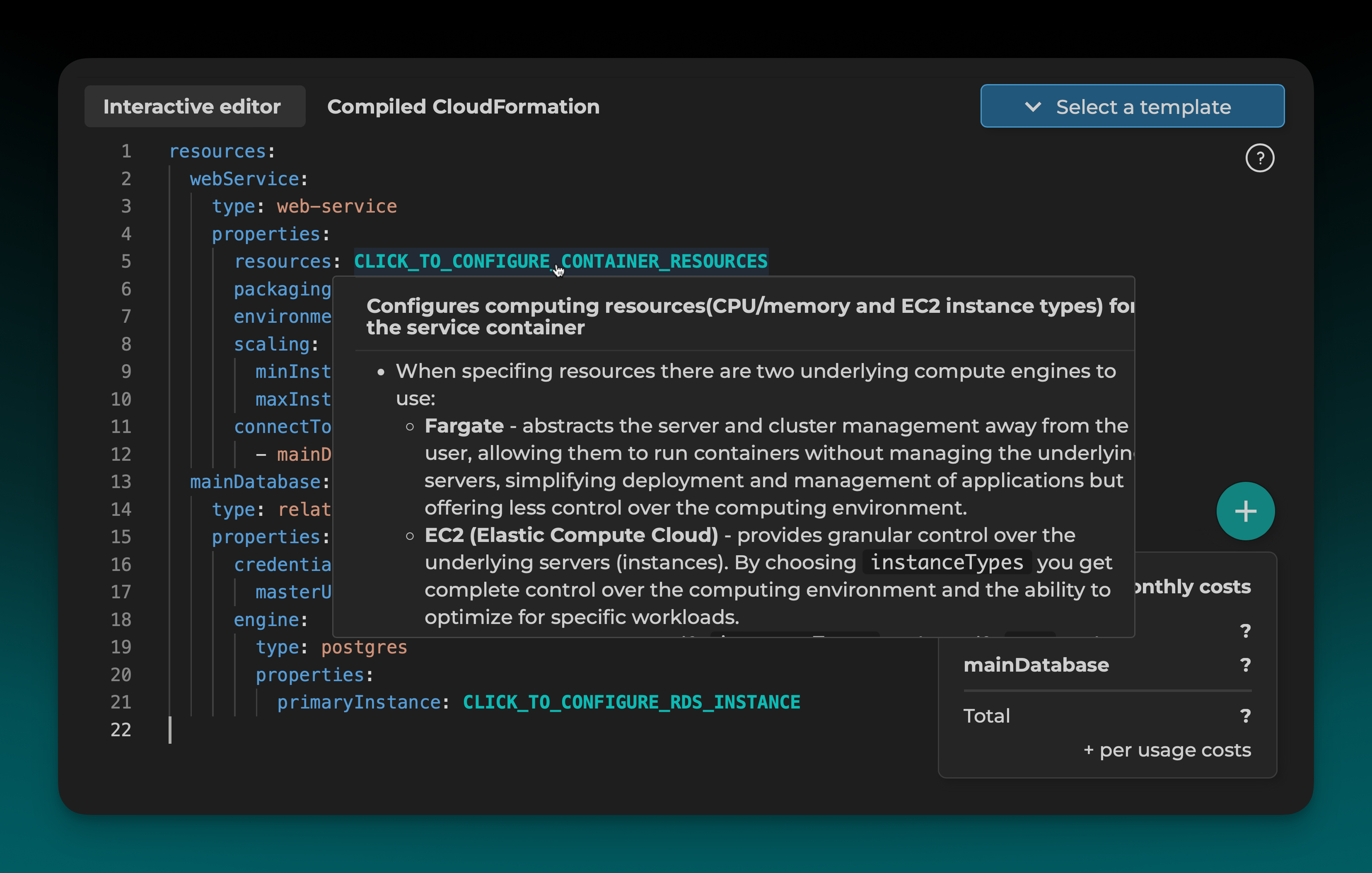
Task: Click 'engine:' key on line 18
Action: pyautogui.click(x=271, y=620)
